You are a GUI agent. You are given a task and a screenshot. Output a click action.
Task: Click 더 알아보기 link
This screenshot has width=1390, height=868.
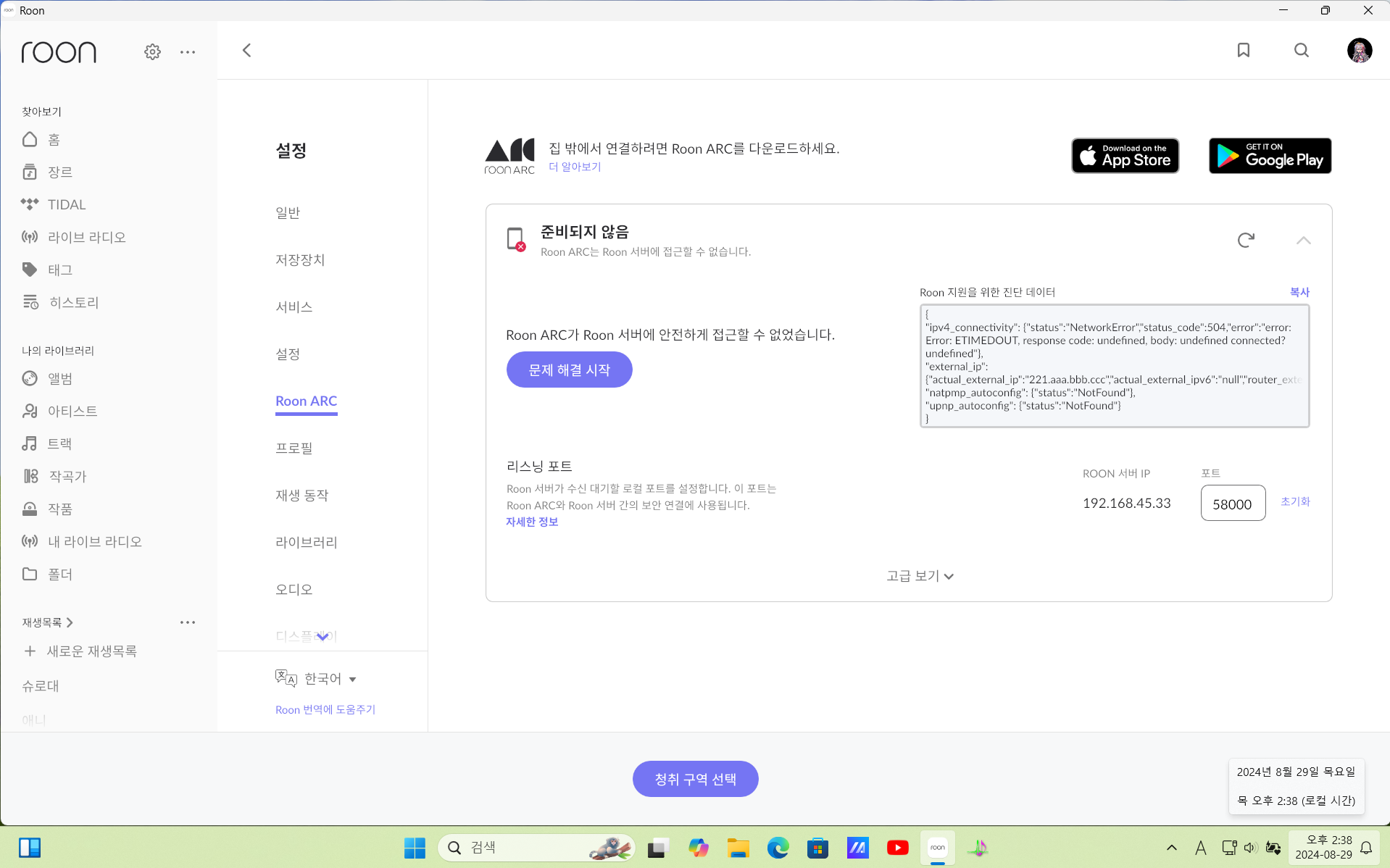[575, 167]
